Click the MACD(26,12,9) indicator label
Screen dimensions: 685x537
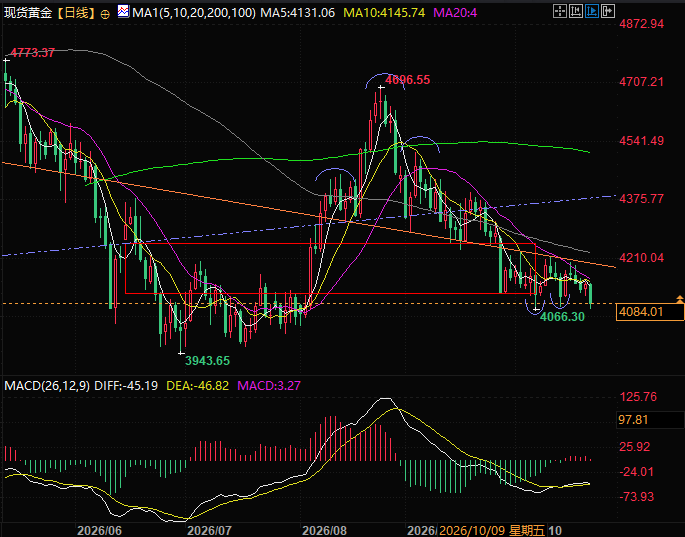tap(47, 385)
